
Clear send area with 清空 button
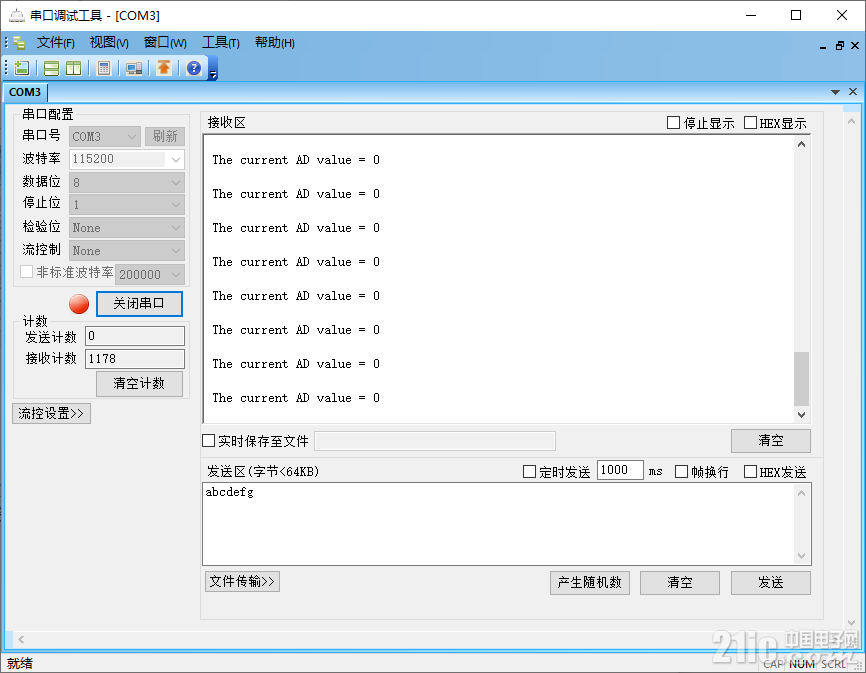click(x=680, y=582)
